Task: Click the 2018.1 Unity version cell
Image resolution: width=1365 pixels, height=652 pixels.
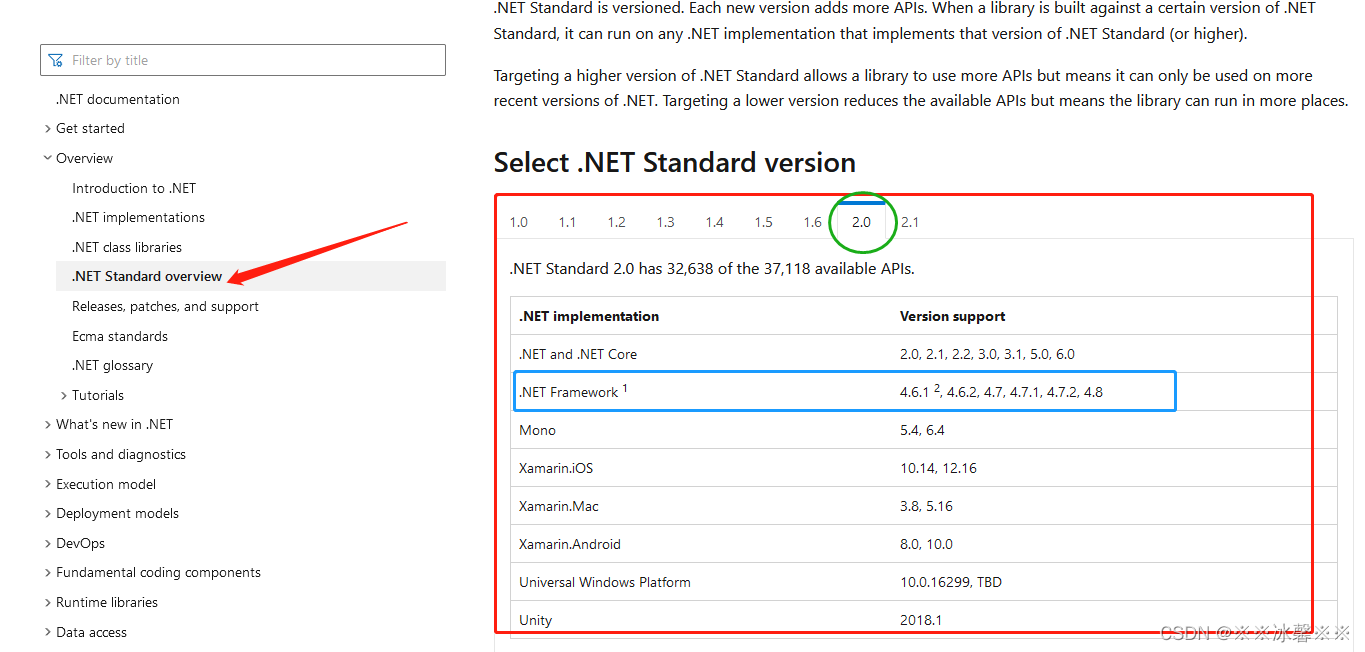Action: [x=921, y=620]
